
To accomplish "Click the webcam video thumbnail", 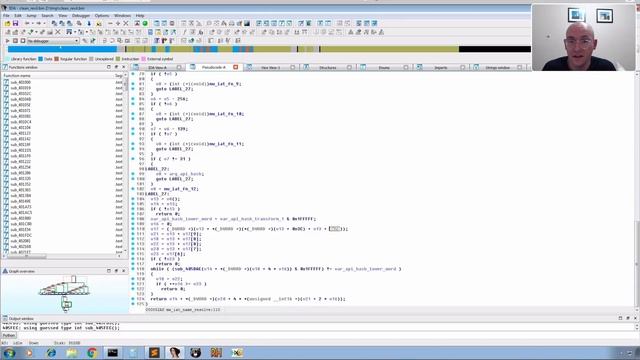I will [584, 38].
